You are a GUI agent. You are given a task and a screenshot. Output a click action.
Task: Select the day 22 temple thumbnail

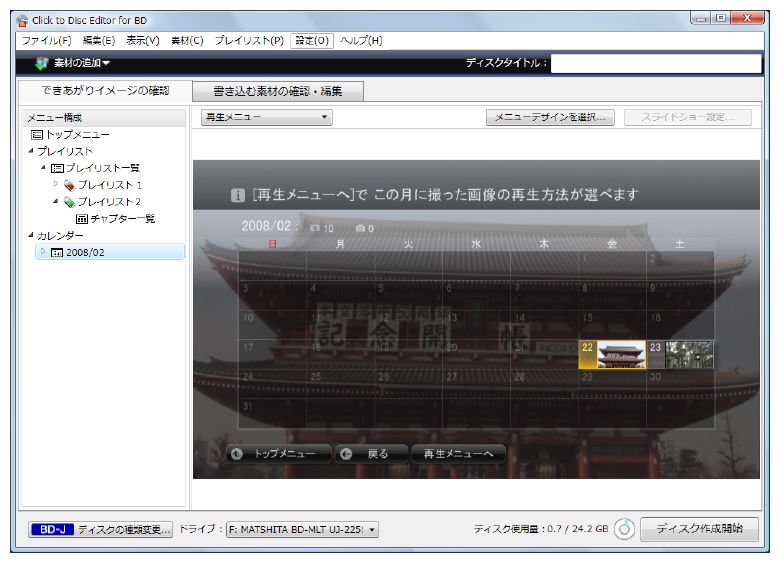pyautogui.click(x=620, y=355)
